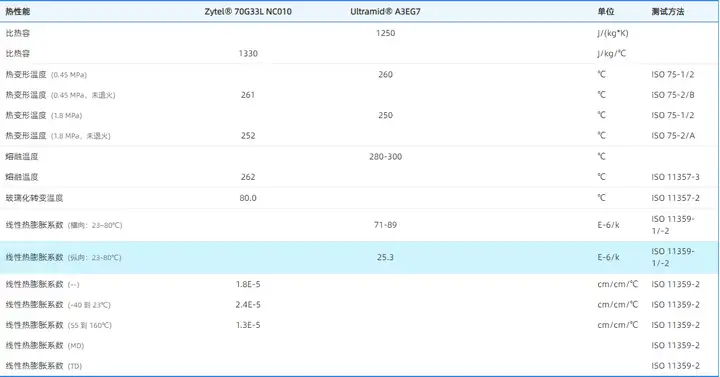Click the highlighted 线性热膨胀系数 (纵向) row label
The width and height of the screenshot is (720, 377).
63,257
